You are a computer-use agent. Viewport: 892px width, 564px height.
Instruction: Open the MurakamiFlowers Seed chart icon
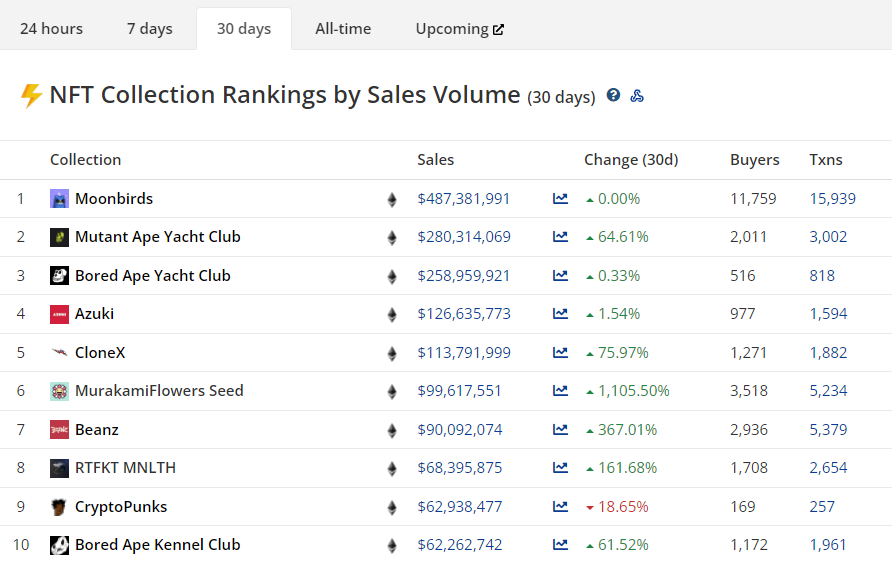(560, 391)
